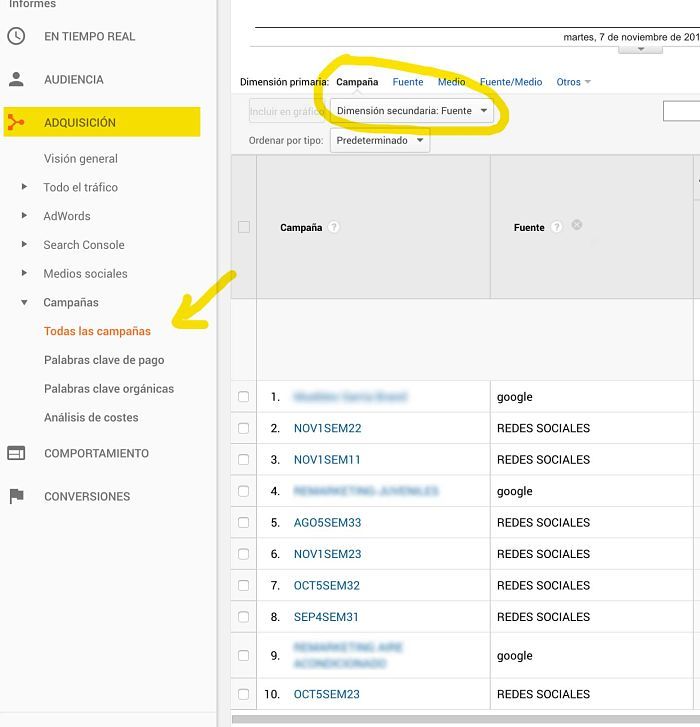
Task: Click the Conversiones flag icon
Action: pos(16,496)
